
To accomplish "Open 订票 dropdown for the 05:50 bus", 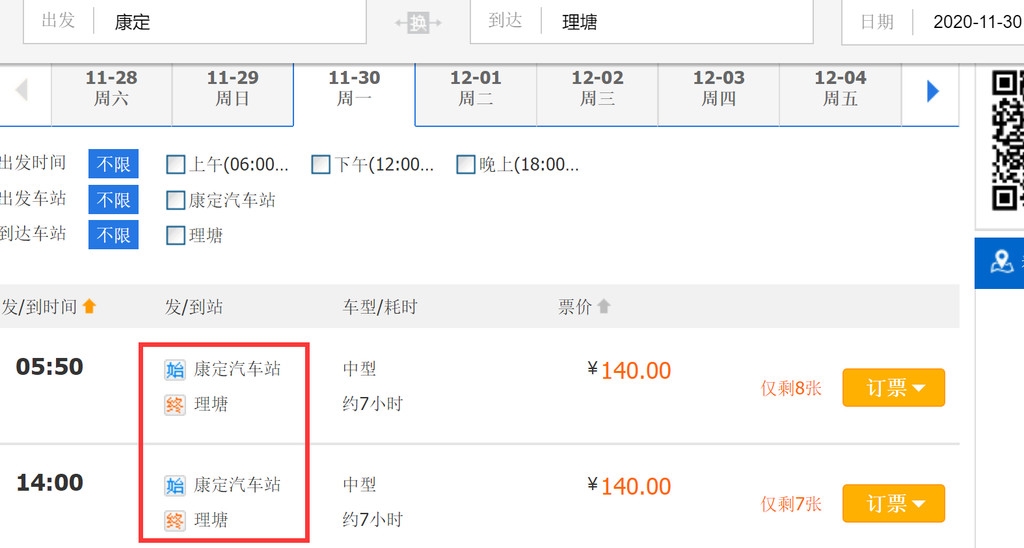I will (x=893, y=387).
